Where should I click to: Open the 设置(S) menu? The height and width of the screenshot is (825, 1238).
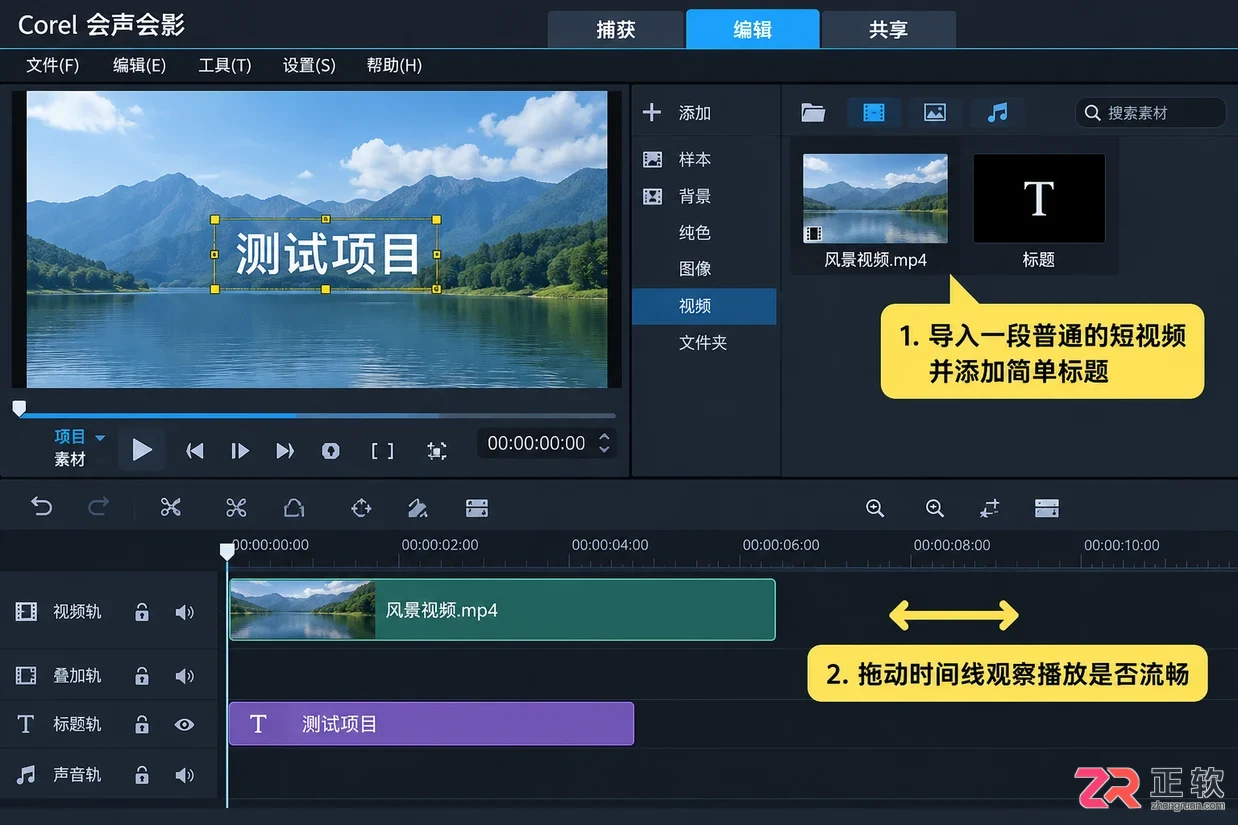309,65
